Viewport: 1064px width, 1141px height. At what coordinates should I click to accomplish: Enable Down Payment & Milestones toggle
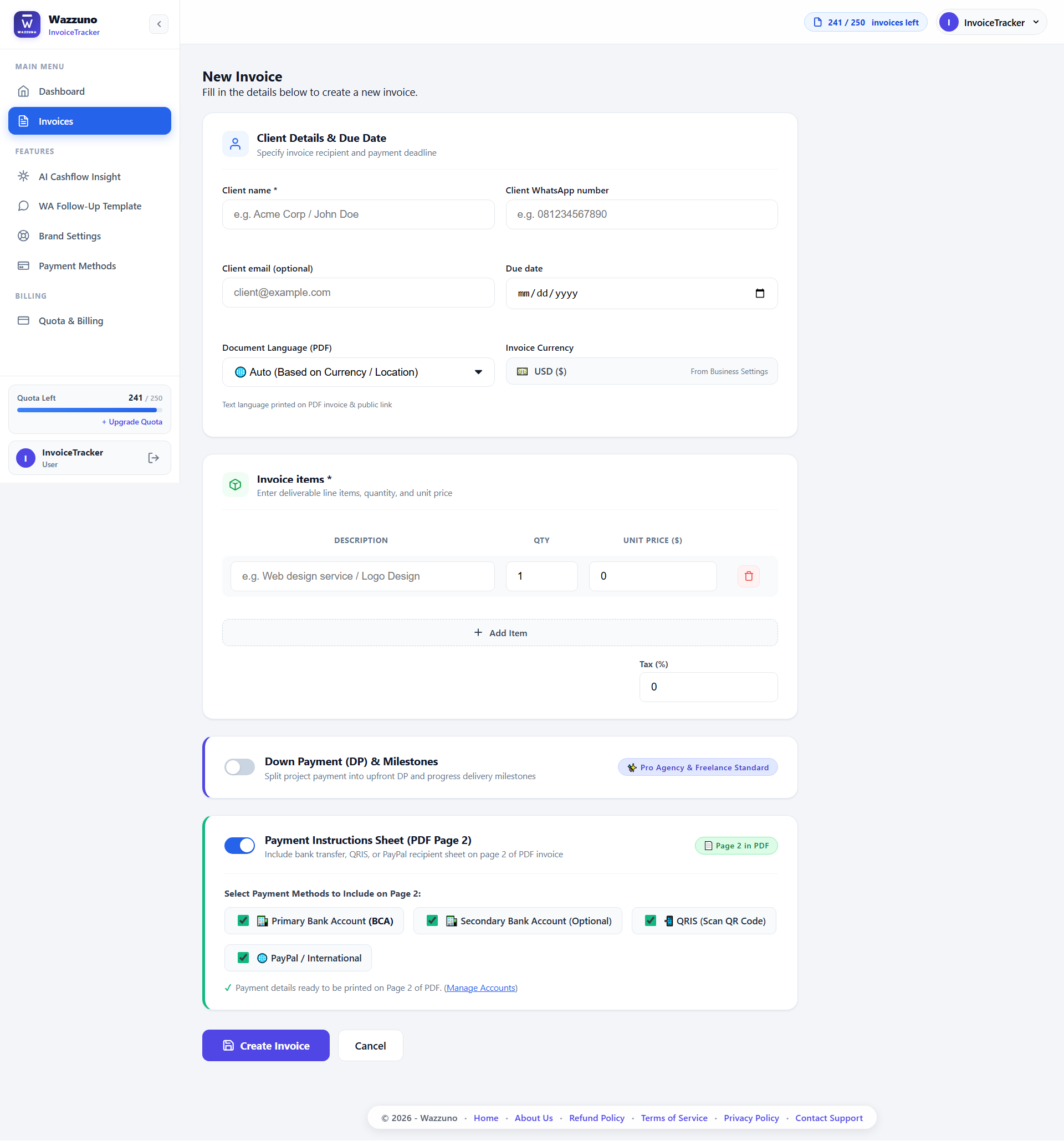(239, 767)
